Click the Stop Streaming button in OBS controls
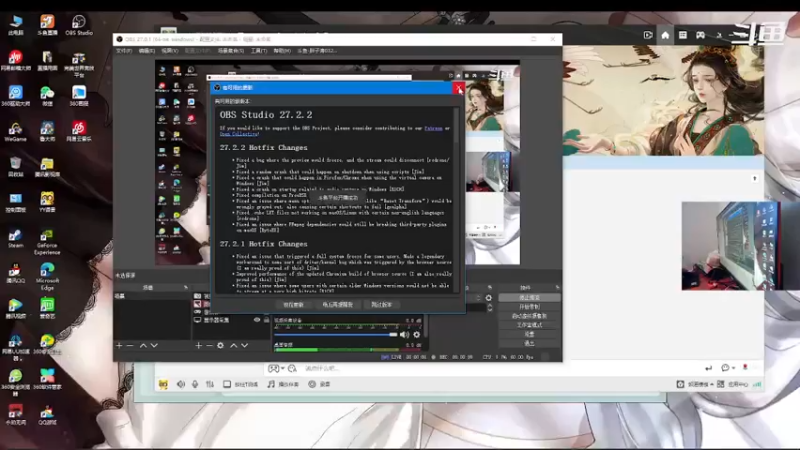The height and width of the screenshot is (450, 800). pos(529,297)
